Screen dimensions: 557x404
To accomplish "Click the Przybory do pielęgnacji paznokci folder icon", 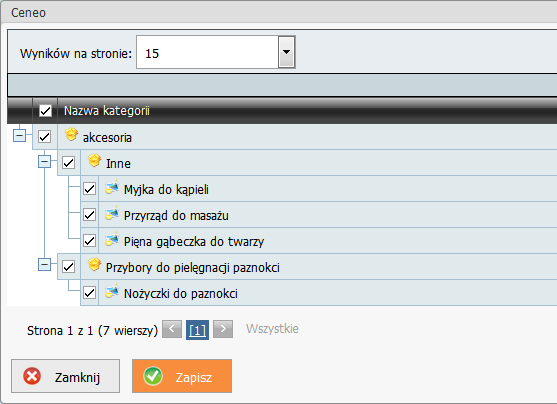I will [94, 265].
